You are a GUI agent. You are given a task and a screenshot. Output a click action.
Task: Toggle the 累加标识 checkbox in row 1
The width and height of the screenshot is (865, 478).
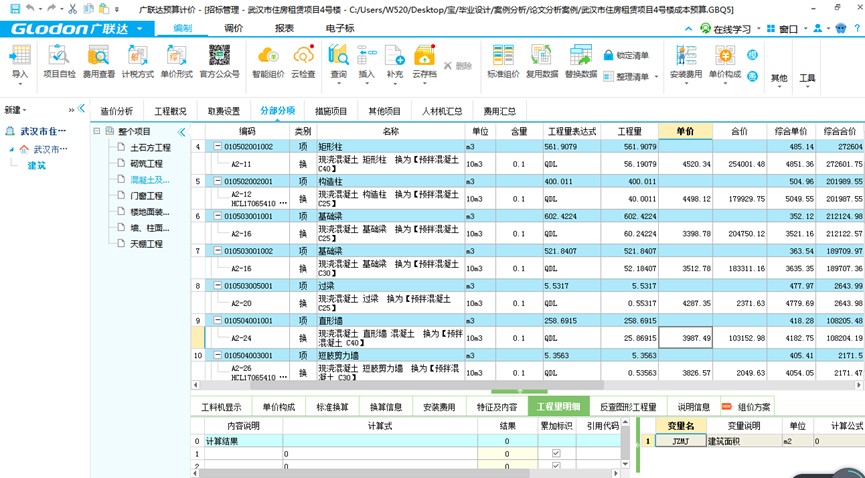557,453
